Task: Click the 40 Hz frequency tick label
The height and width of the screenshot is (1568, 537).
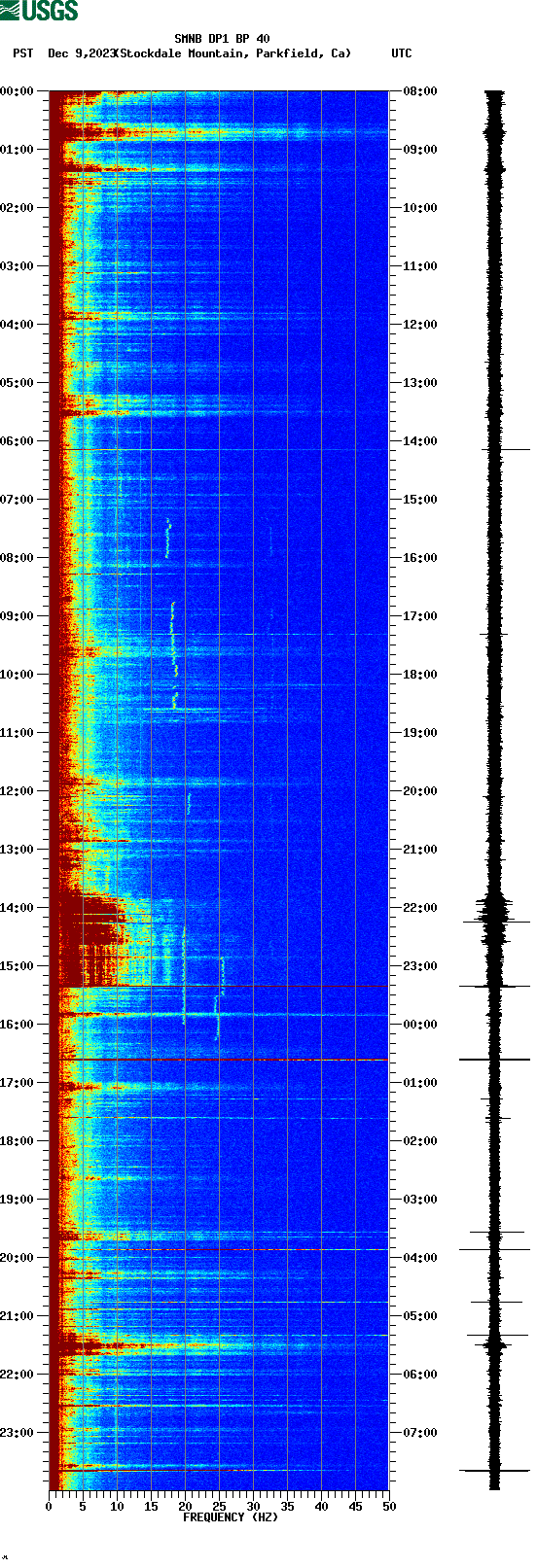Action: (x=321, y=1507)
